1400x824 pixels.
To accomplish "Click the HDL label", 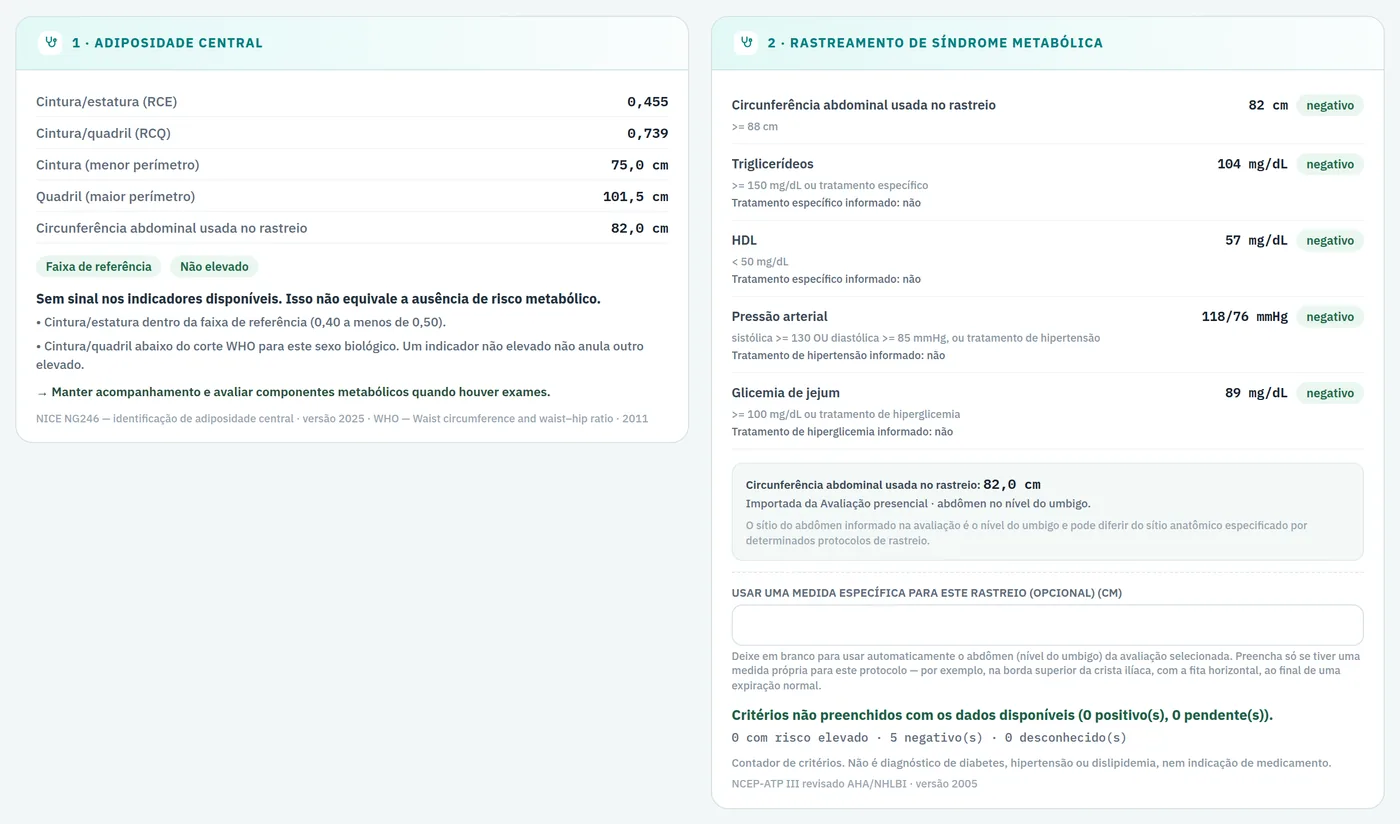I will tap(744, 241).
